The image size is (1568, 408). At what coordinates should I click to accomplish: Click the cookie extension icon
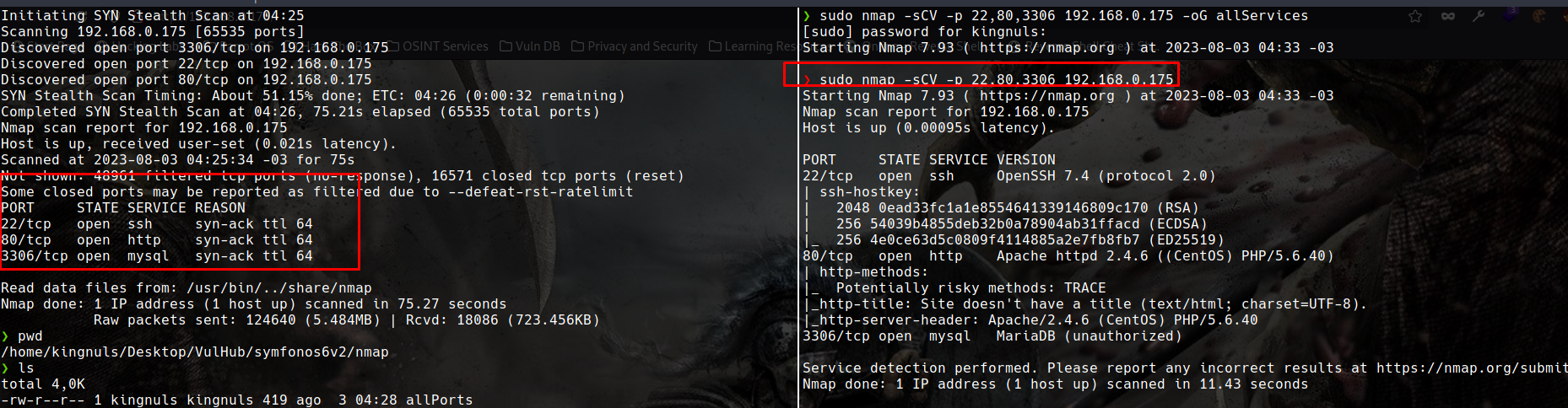point(1539,16)
